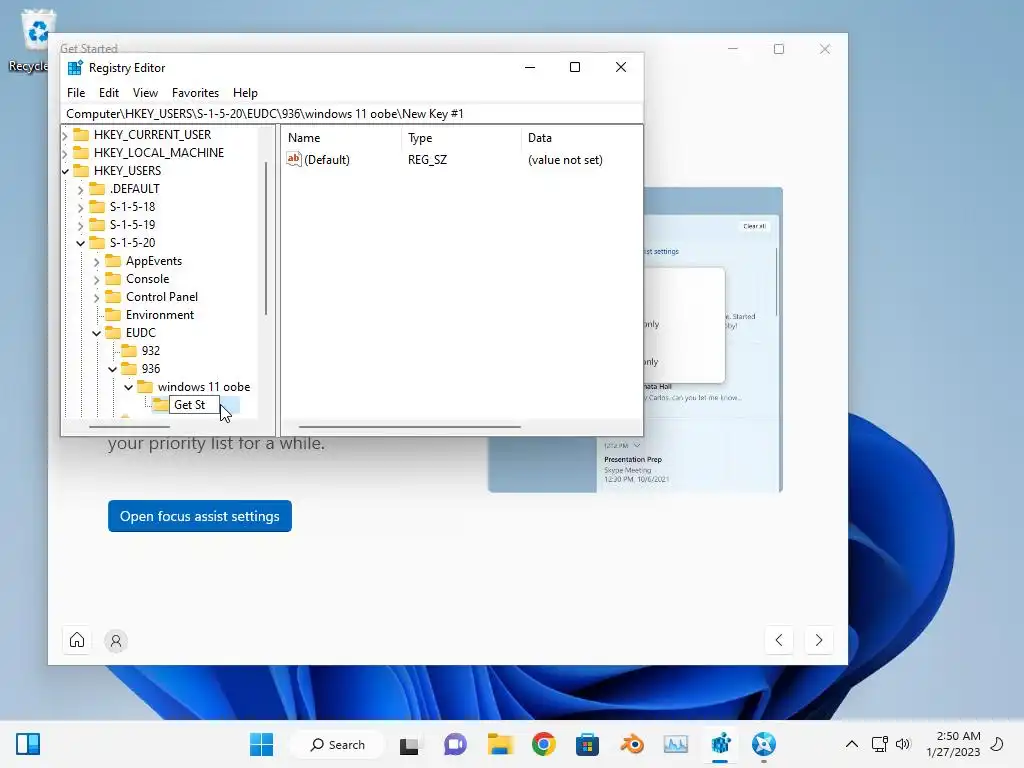Collapse the windows 11 oobe key
The height and width of the screenshot is (768, 1024).
point(129,387)
